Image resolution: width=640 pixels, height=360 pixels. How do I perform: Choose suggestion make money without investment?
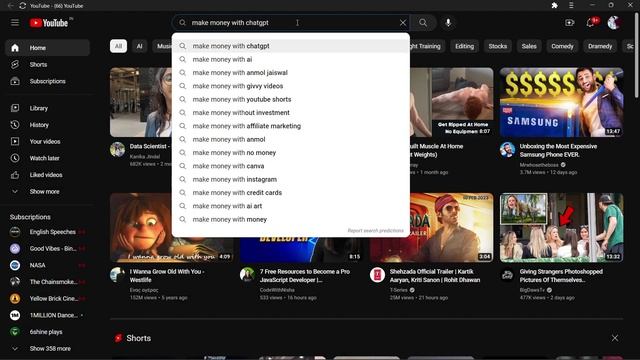(291, 113)
